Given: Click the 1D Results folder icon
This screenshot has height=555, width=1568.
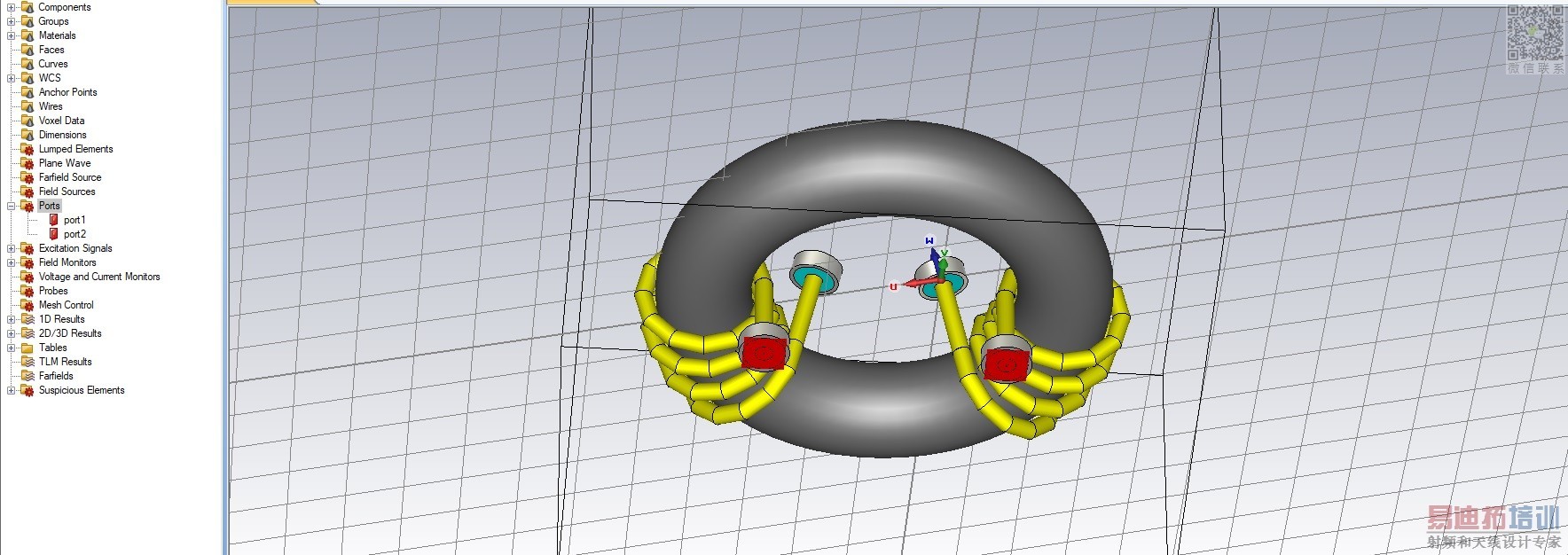Looking at the screenshot, I should (x=27, y=319).
